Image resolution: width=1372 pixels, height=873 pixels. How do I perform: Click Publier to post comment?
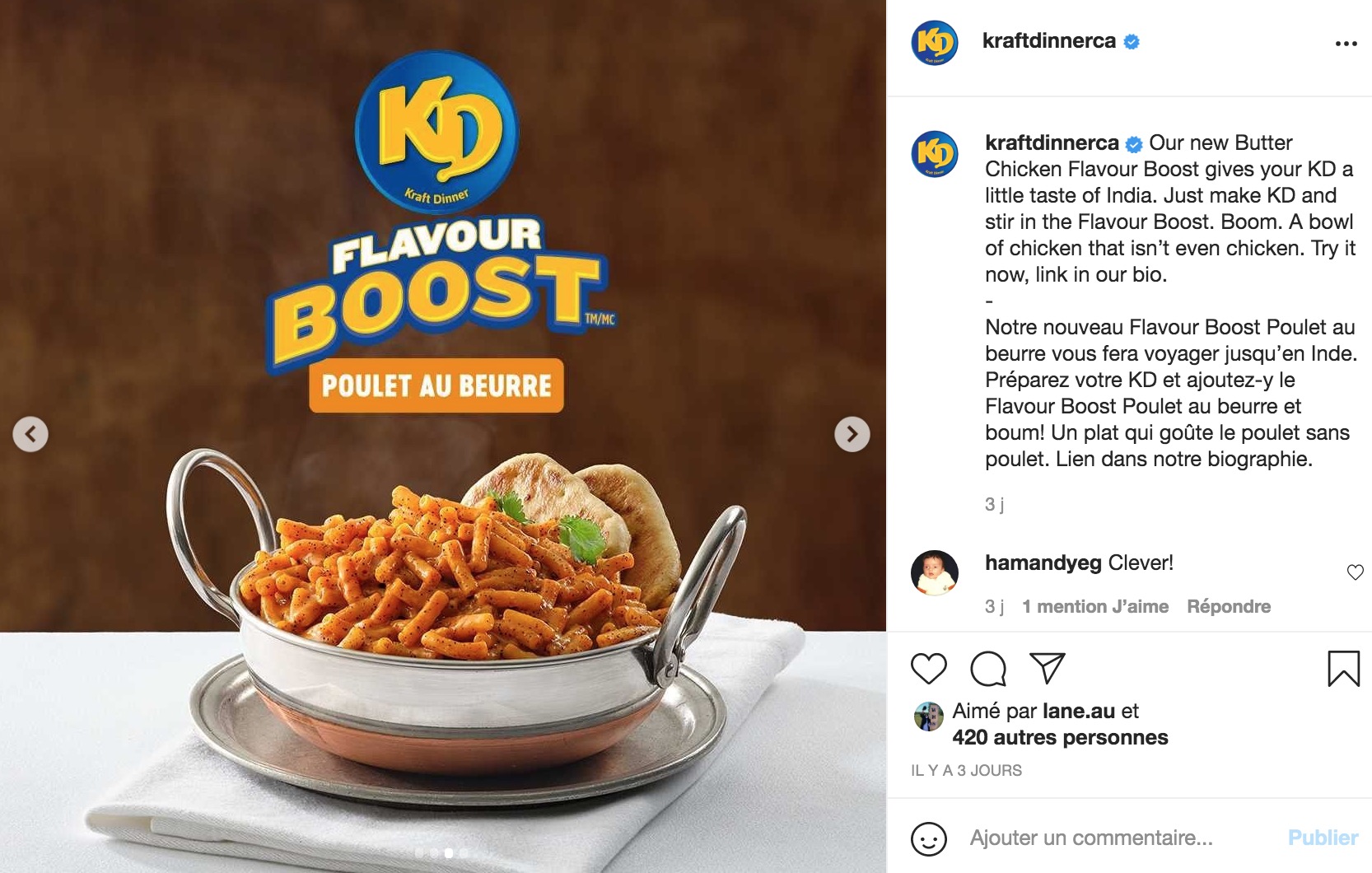click(1323, 838)
